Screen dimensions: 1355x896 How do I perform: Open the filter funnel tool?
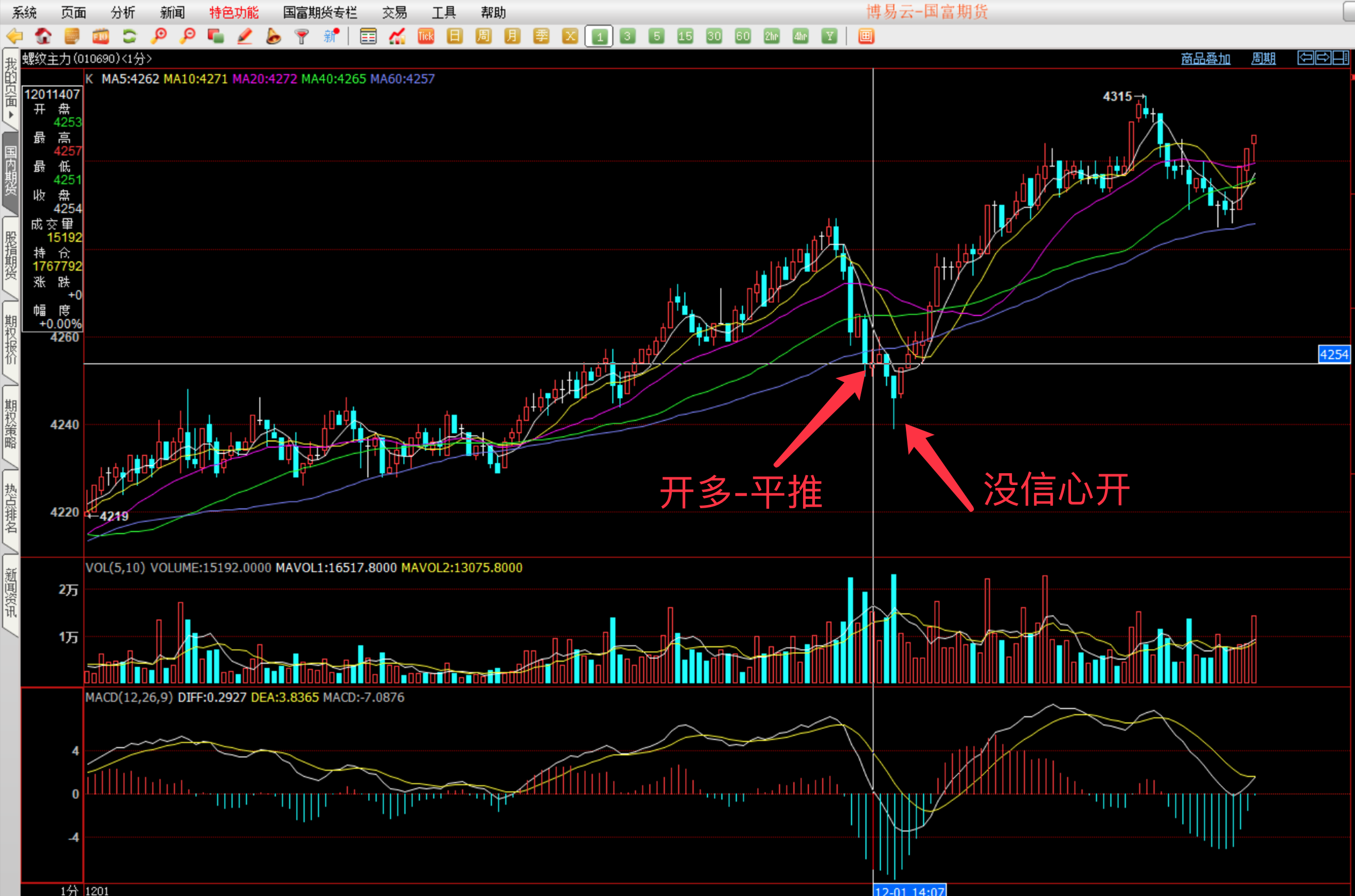[x=302, y=37]
